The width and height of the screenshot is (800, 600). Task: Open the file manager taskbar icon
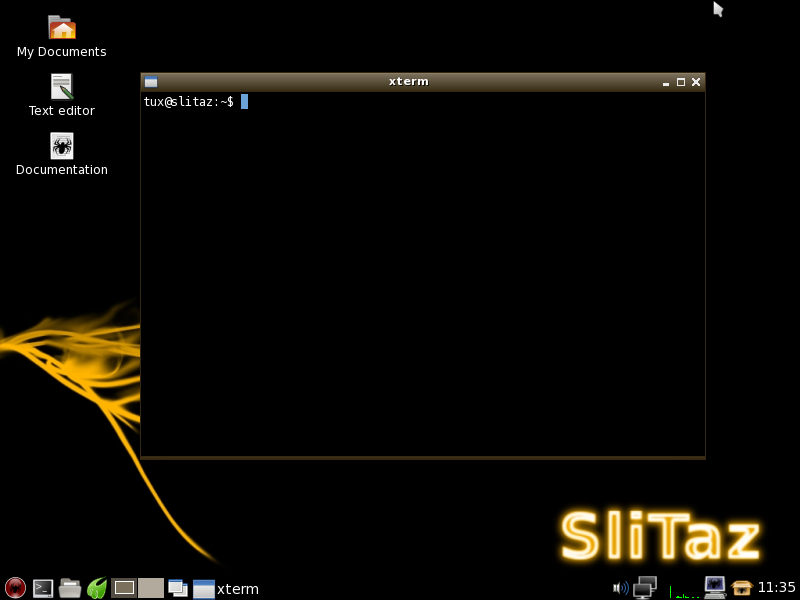pyautogui.click(x=70, y=588)
